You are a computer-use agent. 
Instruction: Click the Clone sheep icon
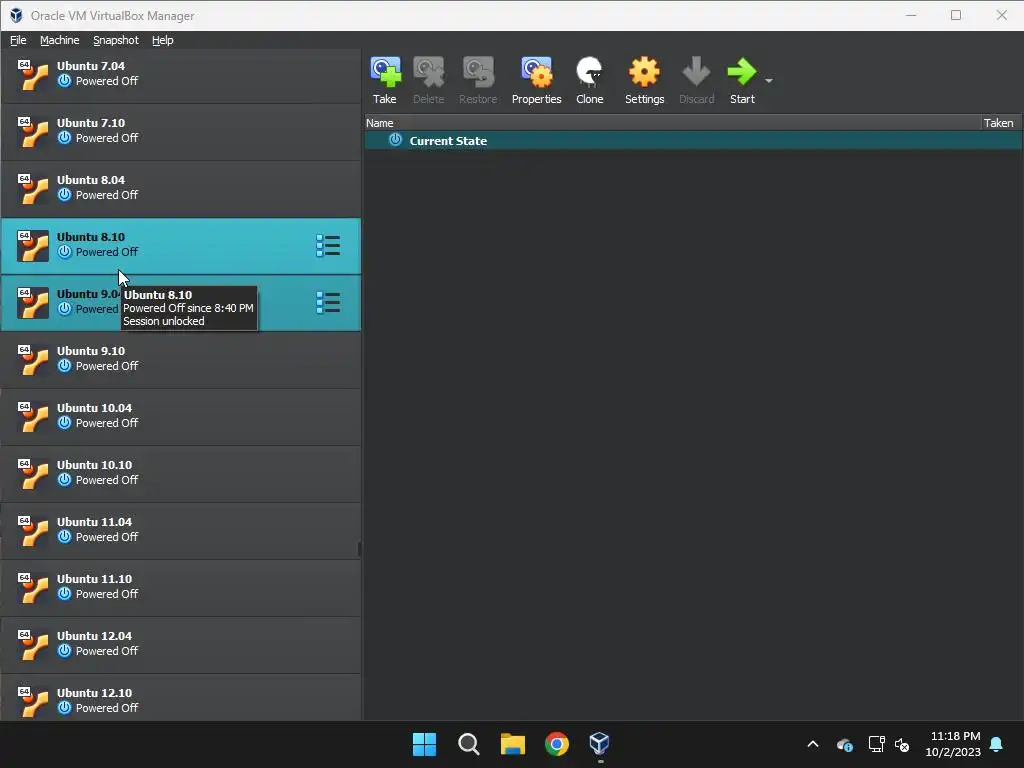point(589,72)
